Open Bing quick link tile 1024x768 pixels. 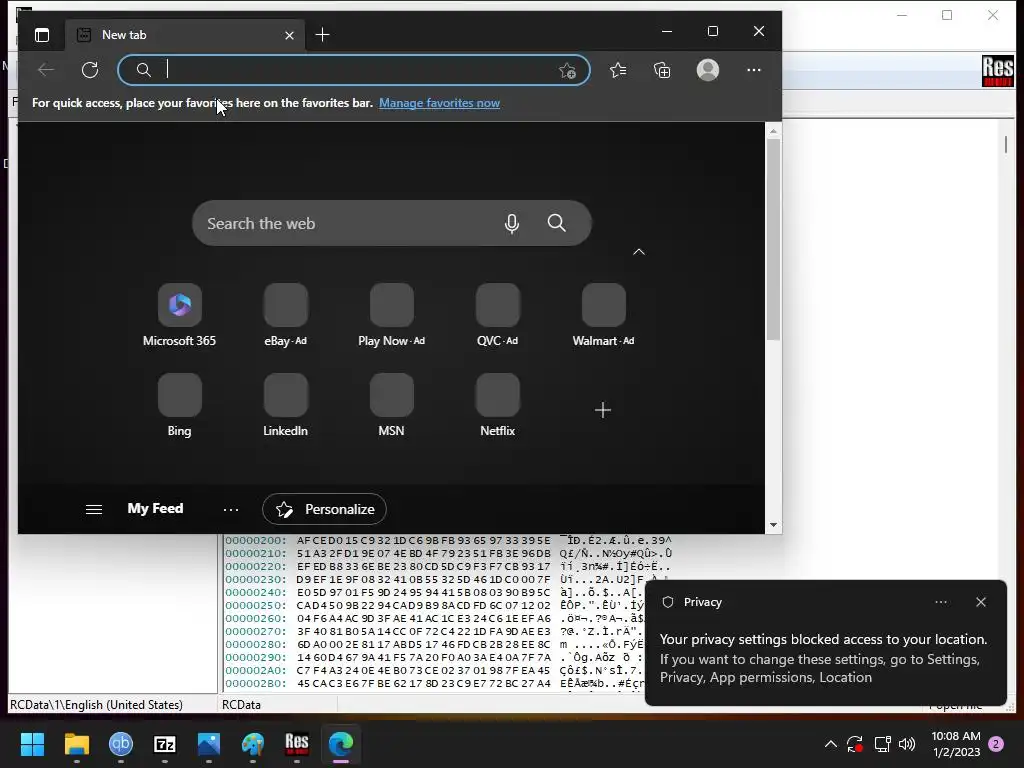[180, 405]
